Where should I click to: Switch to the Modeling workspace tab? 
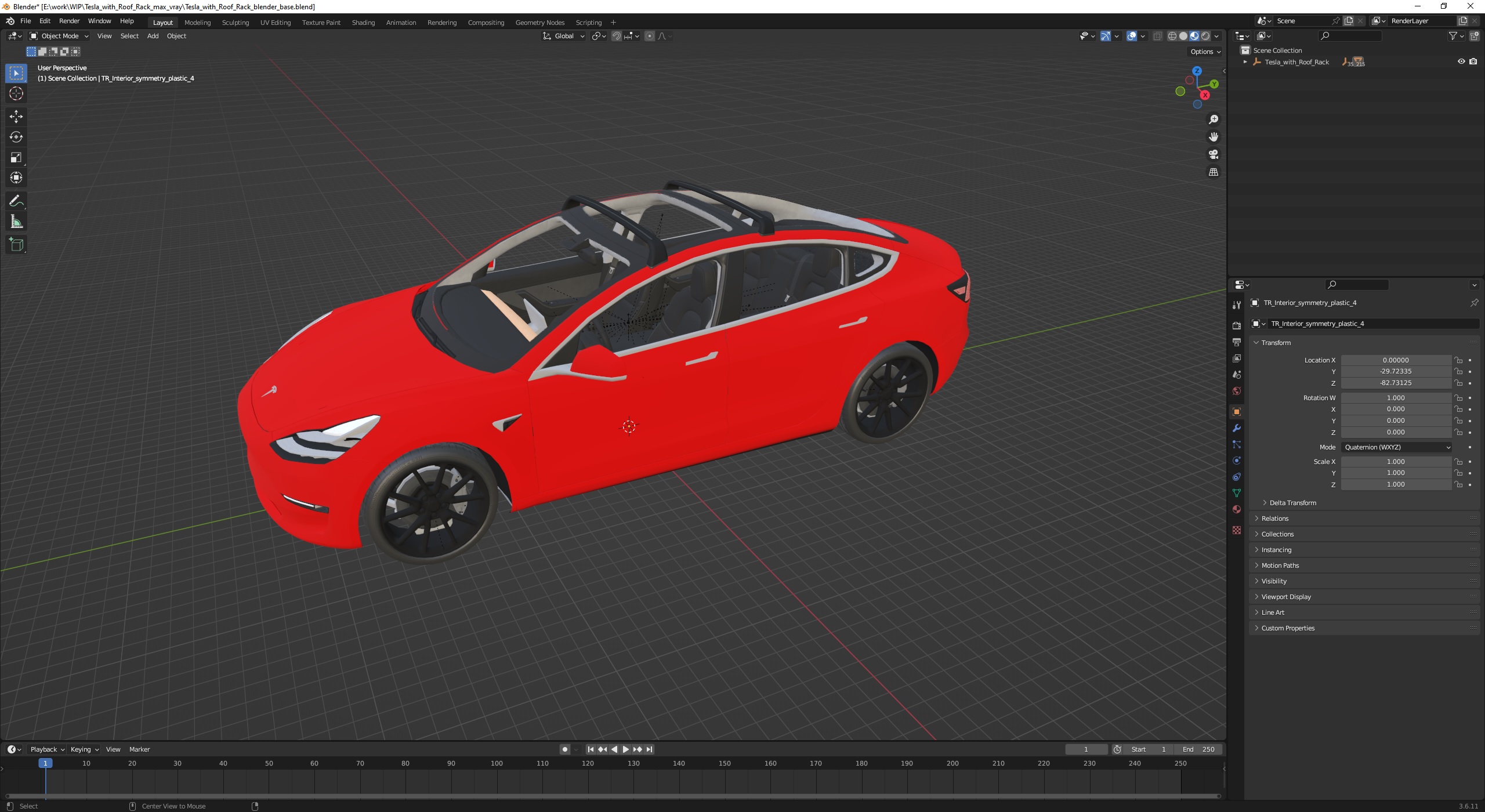(197, 23)
